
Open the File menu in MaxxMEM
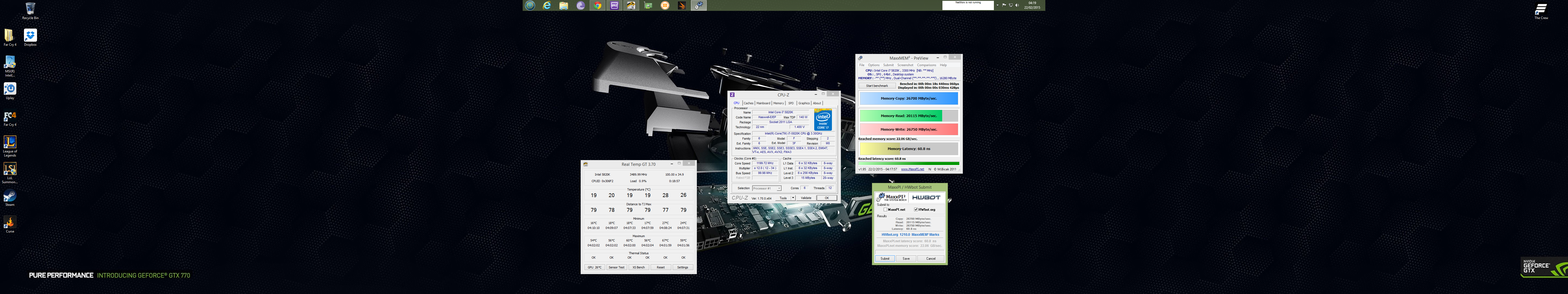(862, 65)
